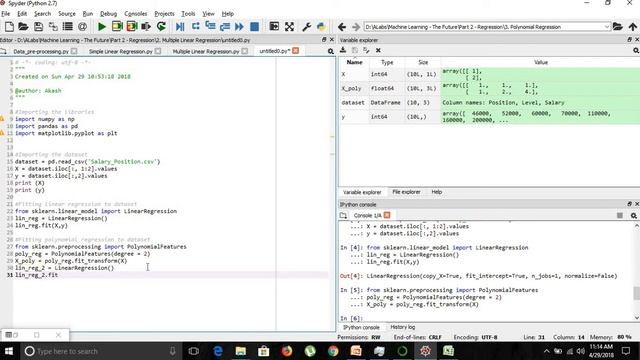Open Preferences with the wrench icon
Viewport: 640px width, 360px height.
tap(307, 27)
